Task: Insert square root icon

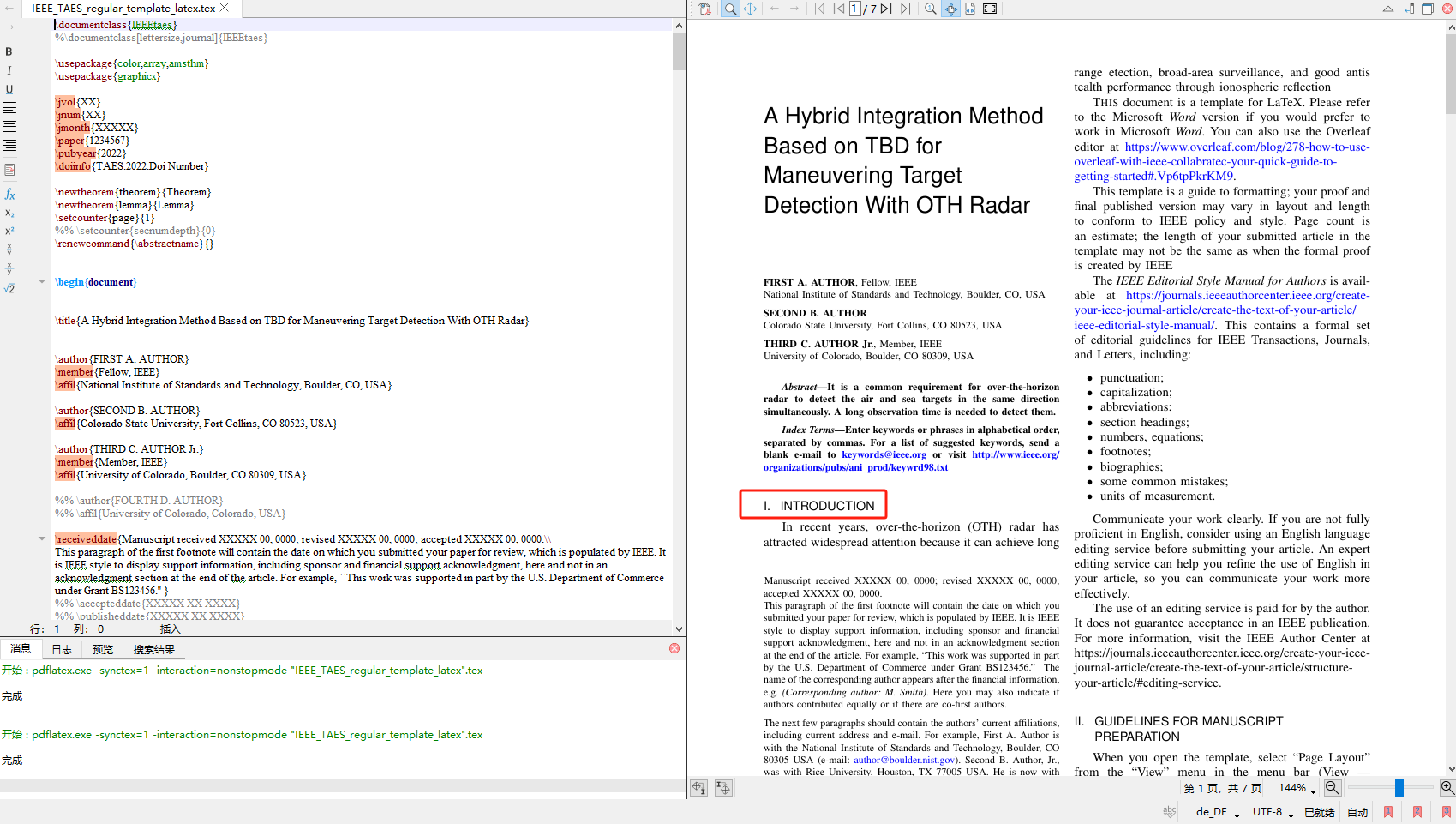Action: pyautogui.click(x=9, y=288)
